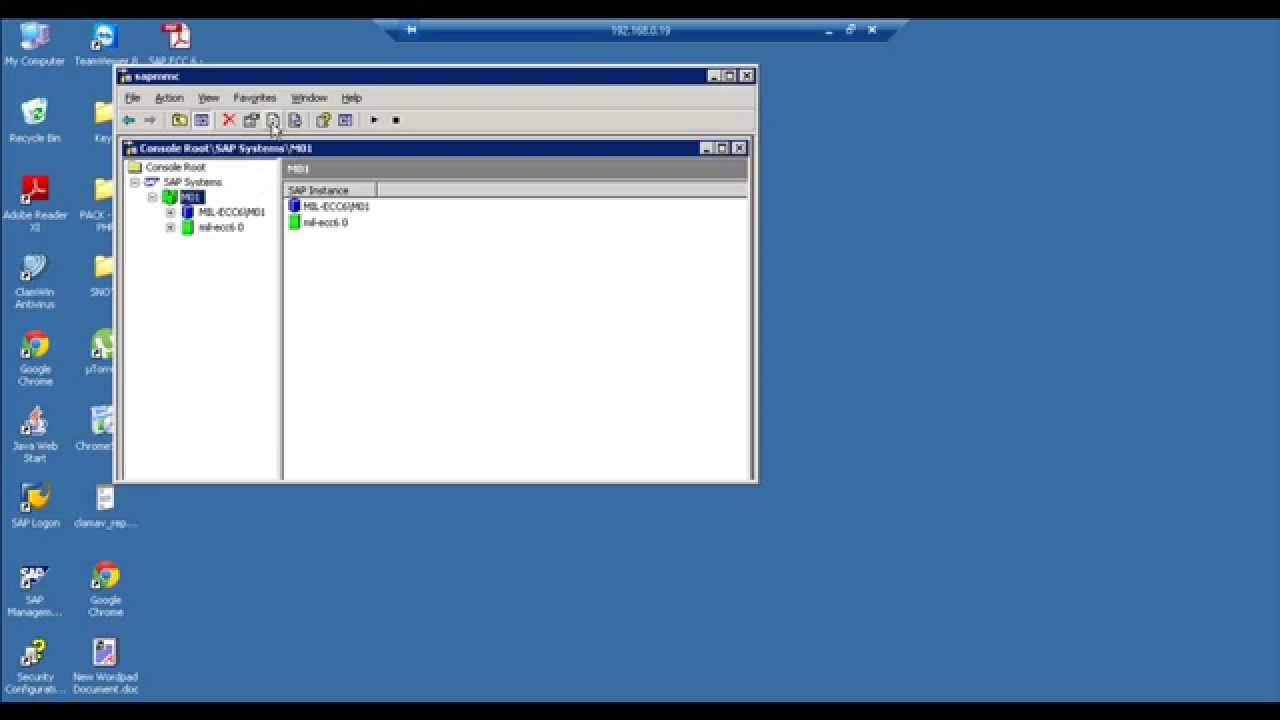Expand the MIL-ECC6\M01 tree node
This screenshot has height=720, width=1280.
(x=170, y=213)
